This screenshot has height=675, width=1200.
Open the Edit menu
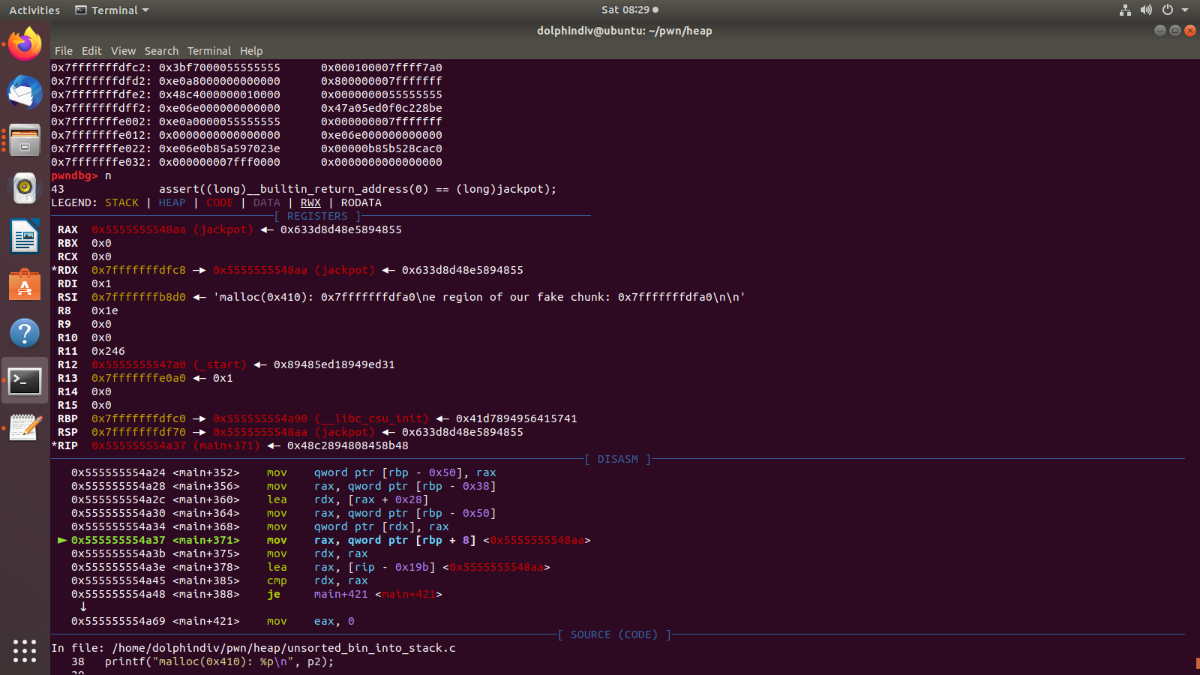pos(92,51)
